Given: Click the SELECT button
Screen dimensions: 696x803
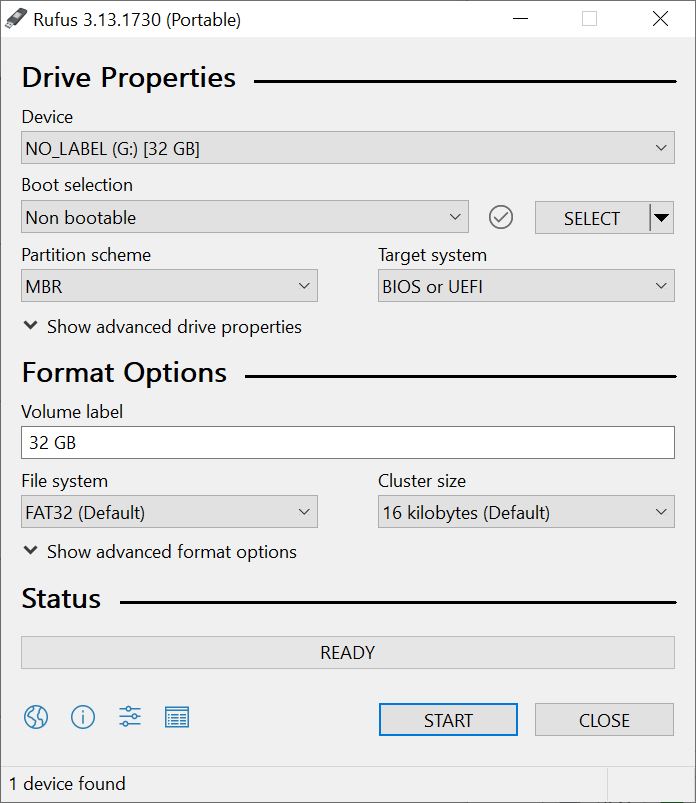Looking at the screenshot, I should click(x=592, y=218).
